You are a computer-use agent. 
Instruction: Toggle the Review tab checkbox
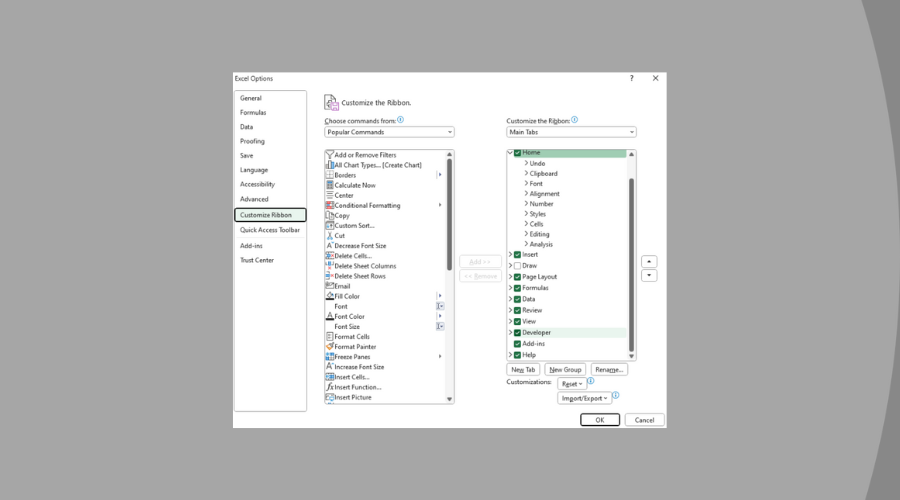tap(517, 311)
